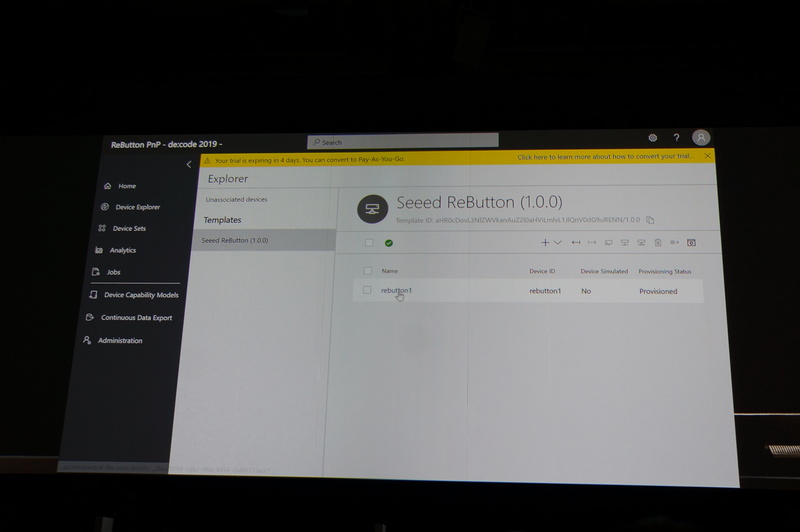Go to Device Sets
Viewport: 800px width, 532px height.
(x=122, y=229)
